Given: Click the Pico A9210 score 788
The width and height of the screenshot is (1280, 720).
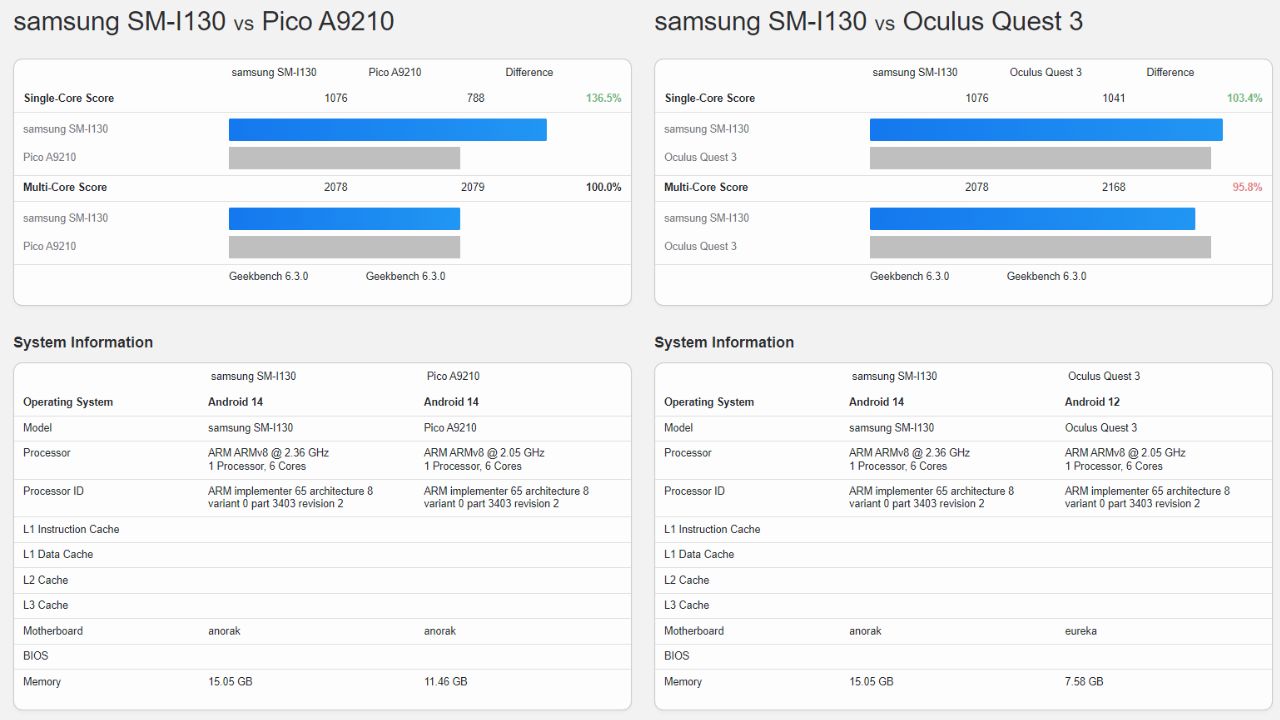Looking at the screenshot, I should tap(475, 98).
